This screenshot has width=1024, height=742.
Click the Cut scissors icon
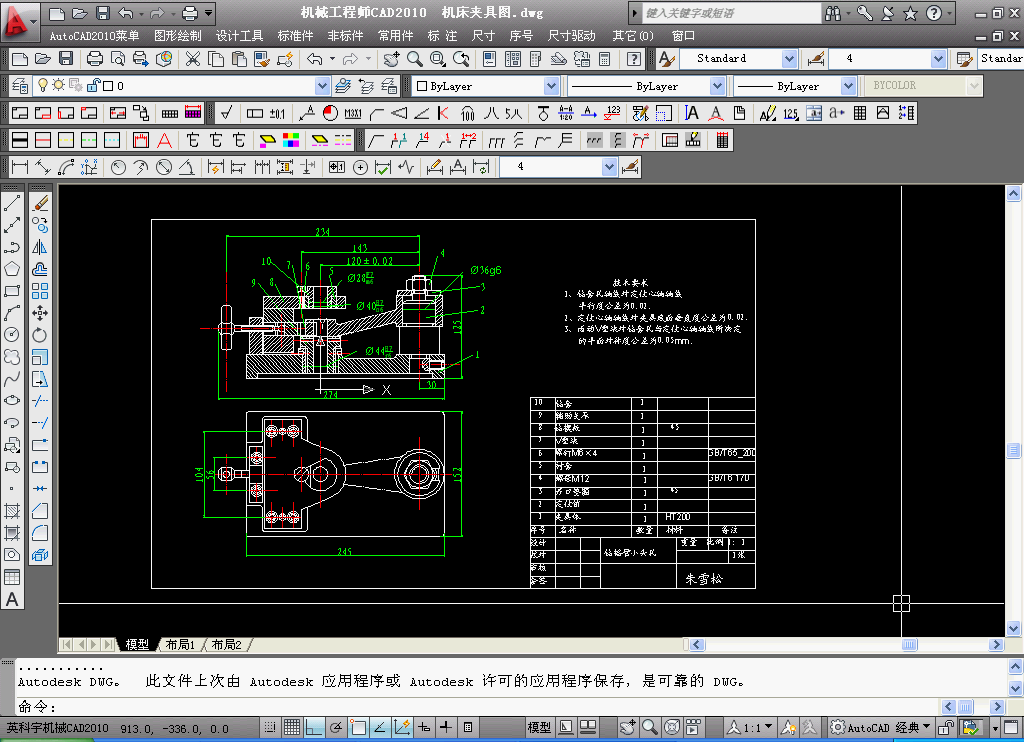tap(193, 59)
